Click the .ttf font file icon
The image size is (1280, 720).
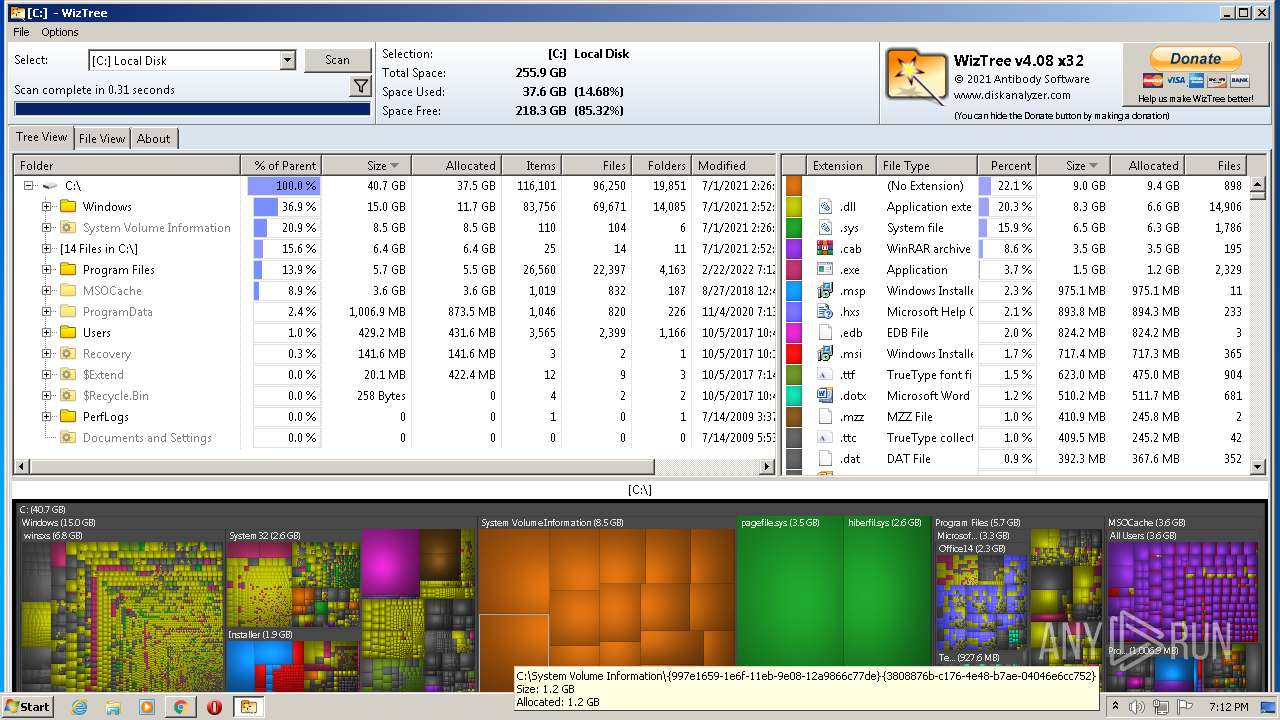click(x=825, y=375)
